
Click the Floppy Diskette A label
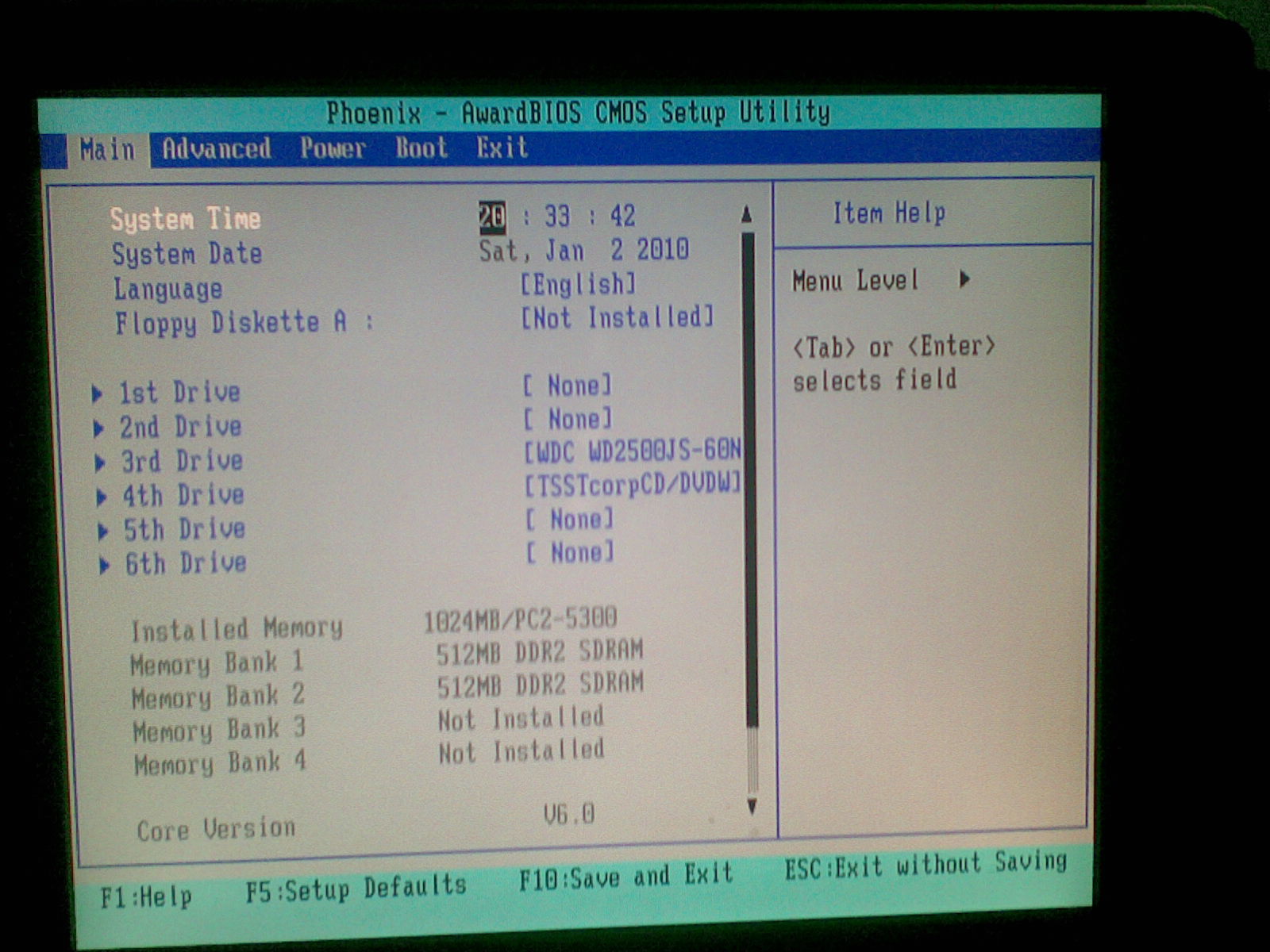point(243,323)
